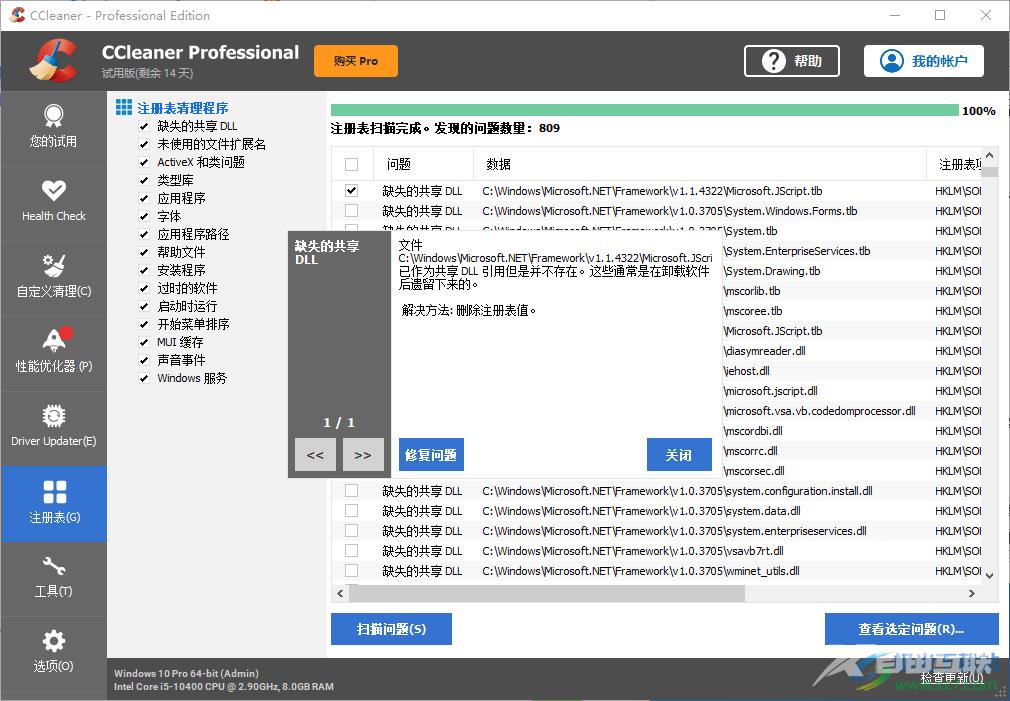This screenshot has width=1010, height=701.
Task: Check the select-all checkbox in results header
Action: 352,163
